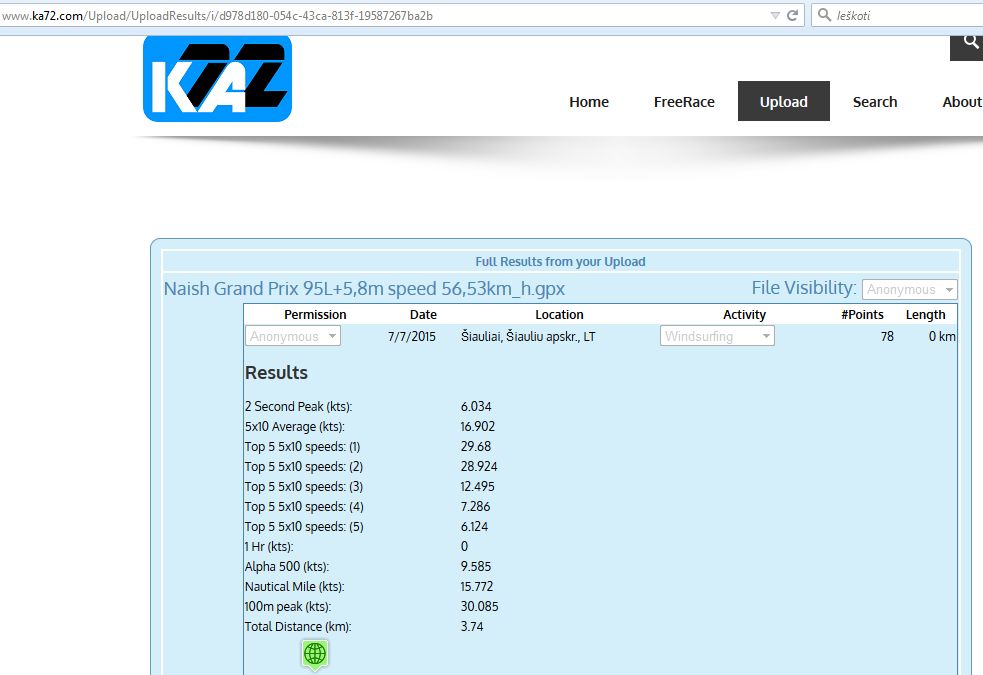The width and height of the screenshot is (983, 675).
Task: Open the FreeRace menu item
Action: (684, 102)
